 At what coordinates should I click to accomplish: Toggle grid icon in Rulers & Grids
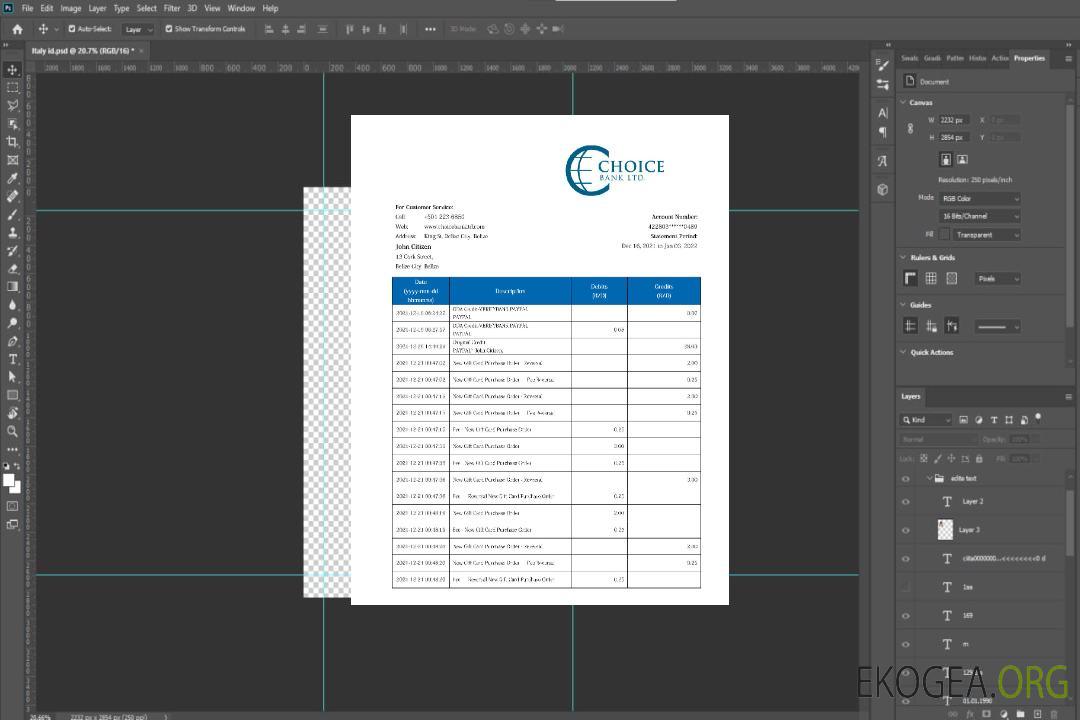click(x=931, y=278)
